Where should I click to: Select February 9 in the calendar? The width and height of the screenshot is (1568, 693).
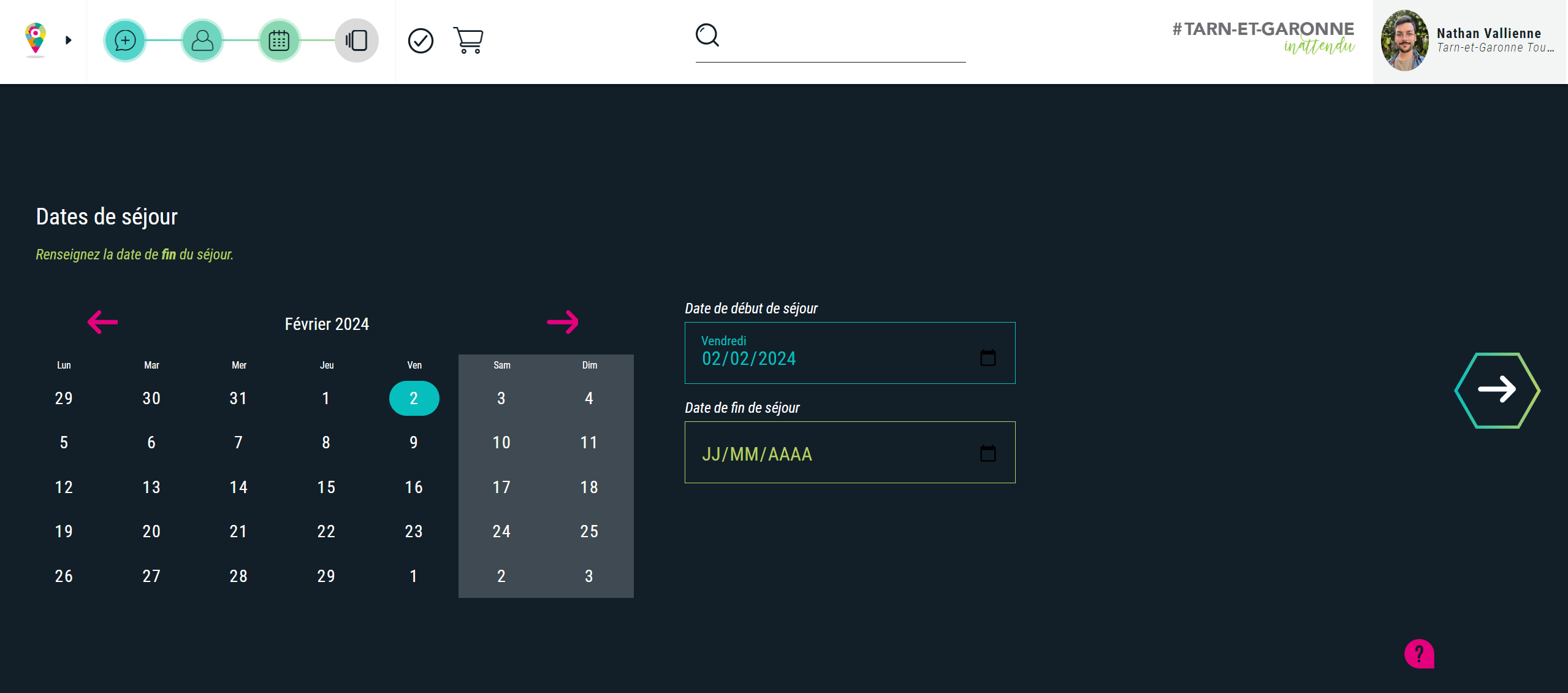(x=414, y=443)
